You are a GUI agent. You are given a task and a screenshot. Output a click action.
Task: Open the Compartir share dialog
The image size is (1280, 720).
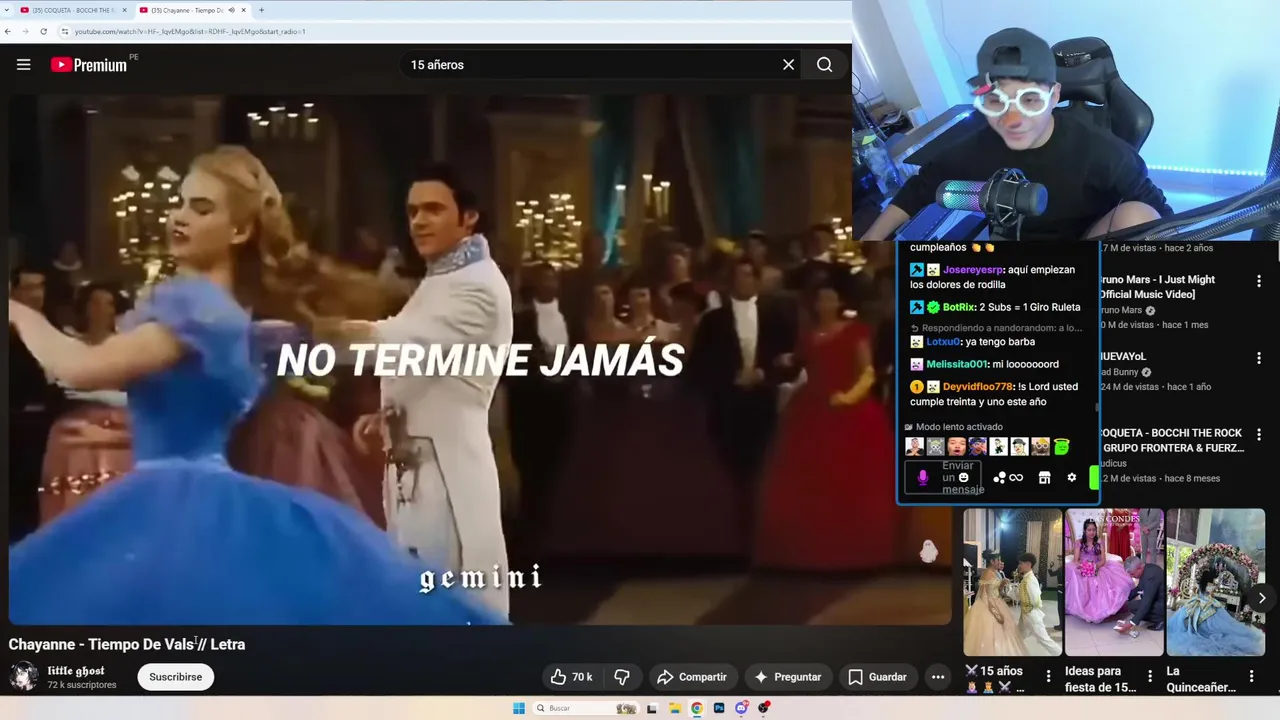(692, 677)
